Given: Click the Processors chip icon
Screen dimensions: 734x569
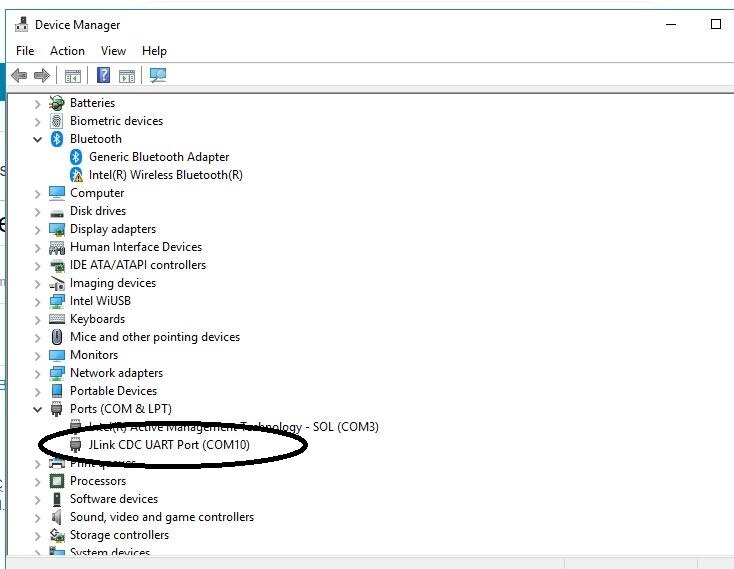Looking at the screenshot, I should tap(57, 481).
